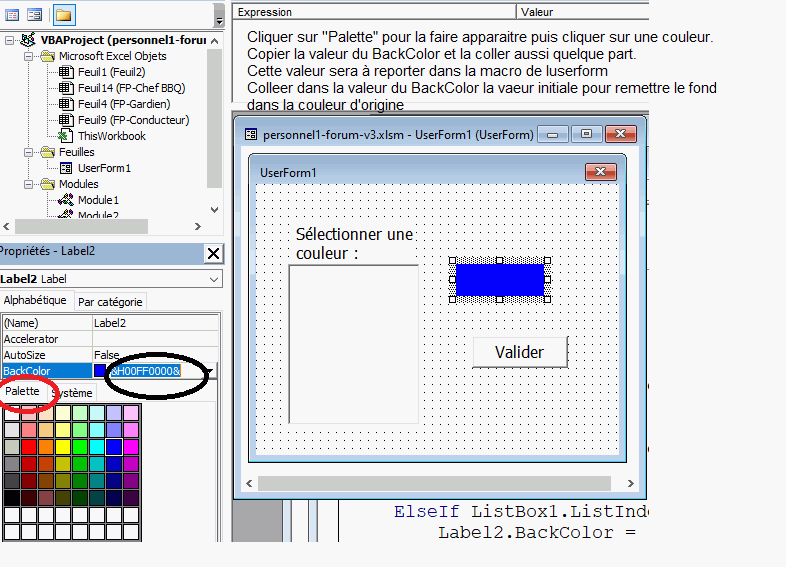Select Feuil9 (FP-Conducteur) sheet
This screenshot has width=786, height=567.
tap(133, 120)
